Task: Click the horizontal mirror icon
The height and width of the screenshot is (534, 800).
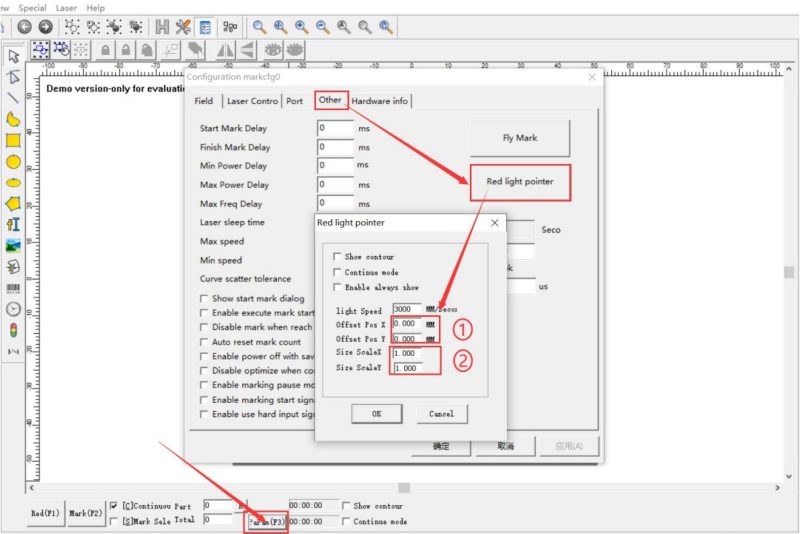Action: (x=225, y=49)
